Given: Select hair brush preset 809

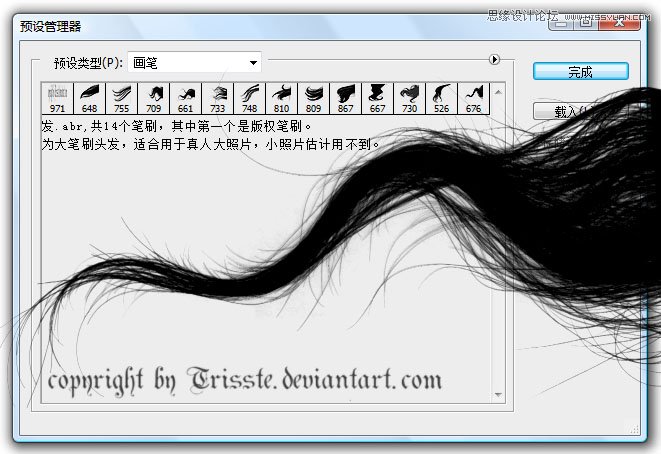Looking at the screenshot, I should point(314,98).
